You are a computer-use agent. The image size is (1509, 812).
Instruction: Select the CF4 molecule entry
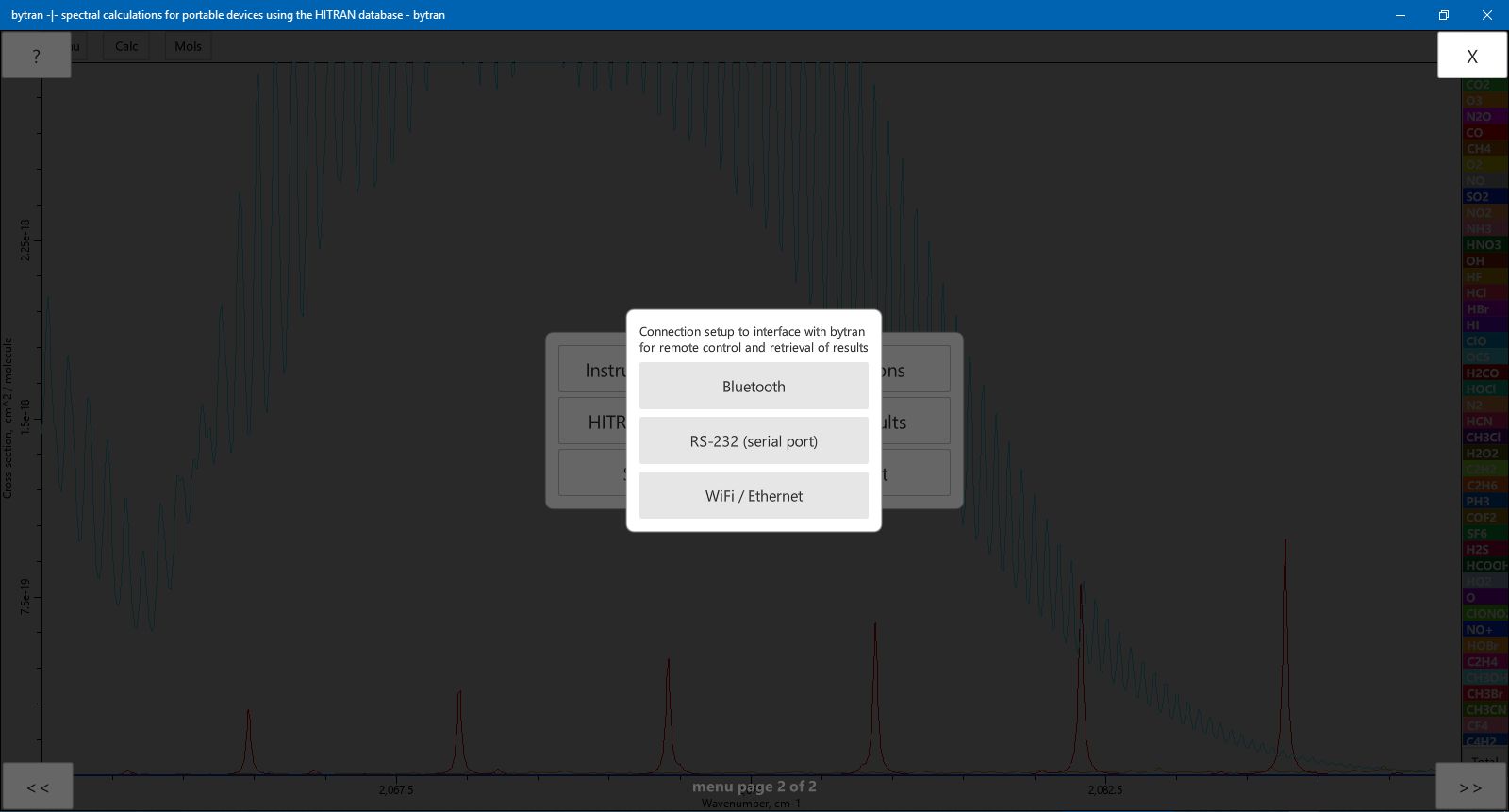tap(1484, 726)
